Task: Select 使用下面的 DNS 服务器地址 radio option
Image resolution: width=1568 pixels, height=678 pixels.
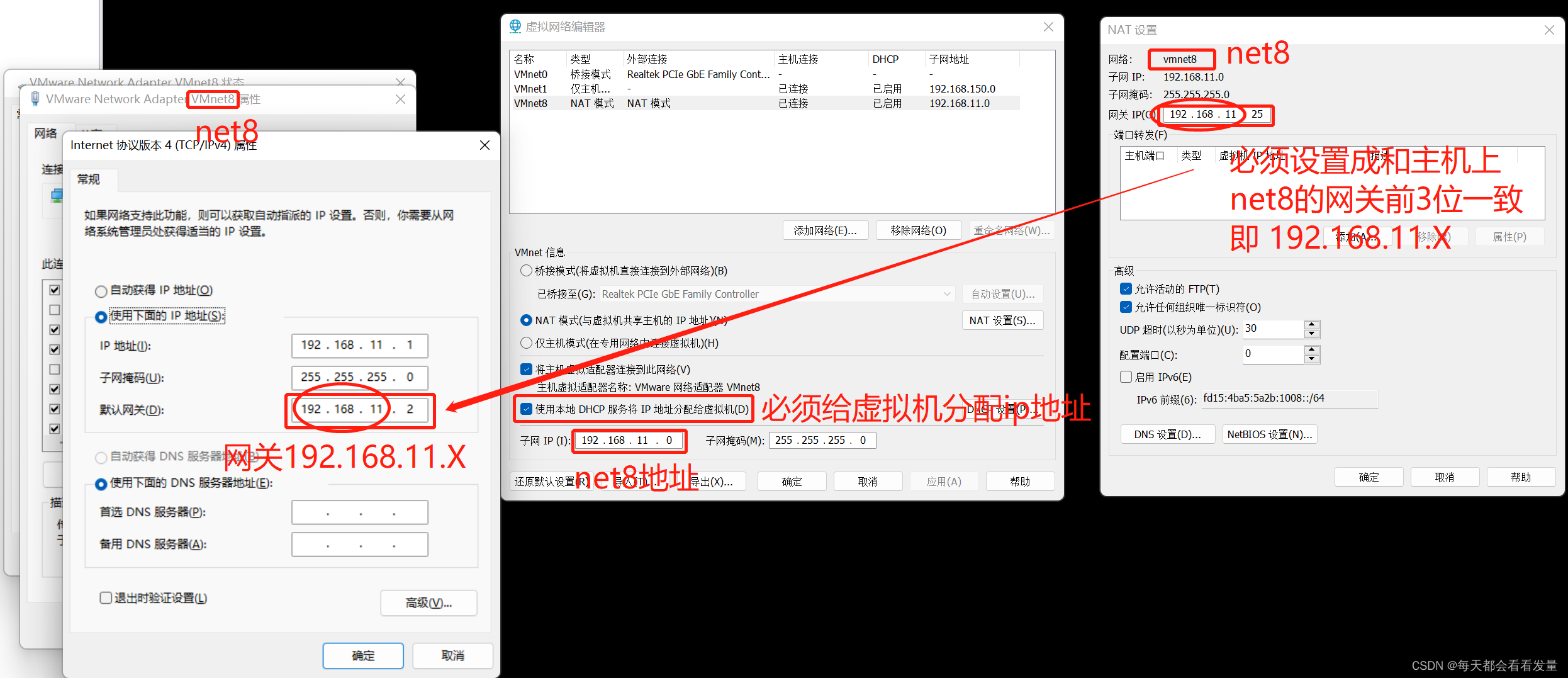Action: [101, 484]
